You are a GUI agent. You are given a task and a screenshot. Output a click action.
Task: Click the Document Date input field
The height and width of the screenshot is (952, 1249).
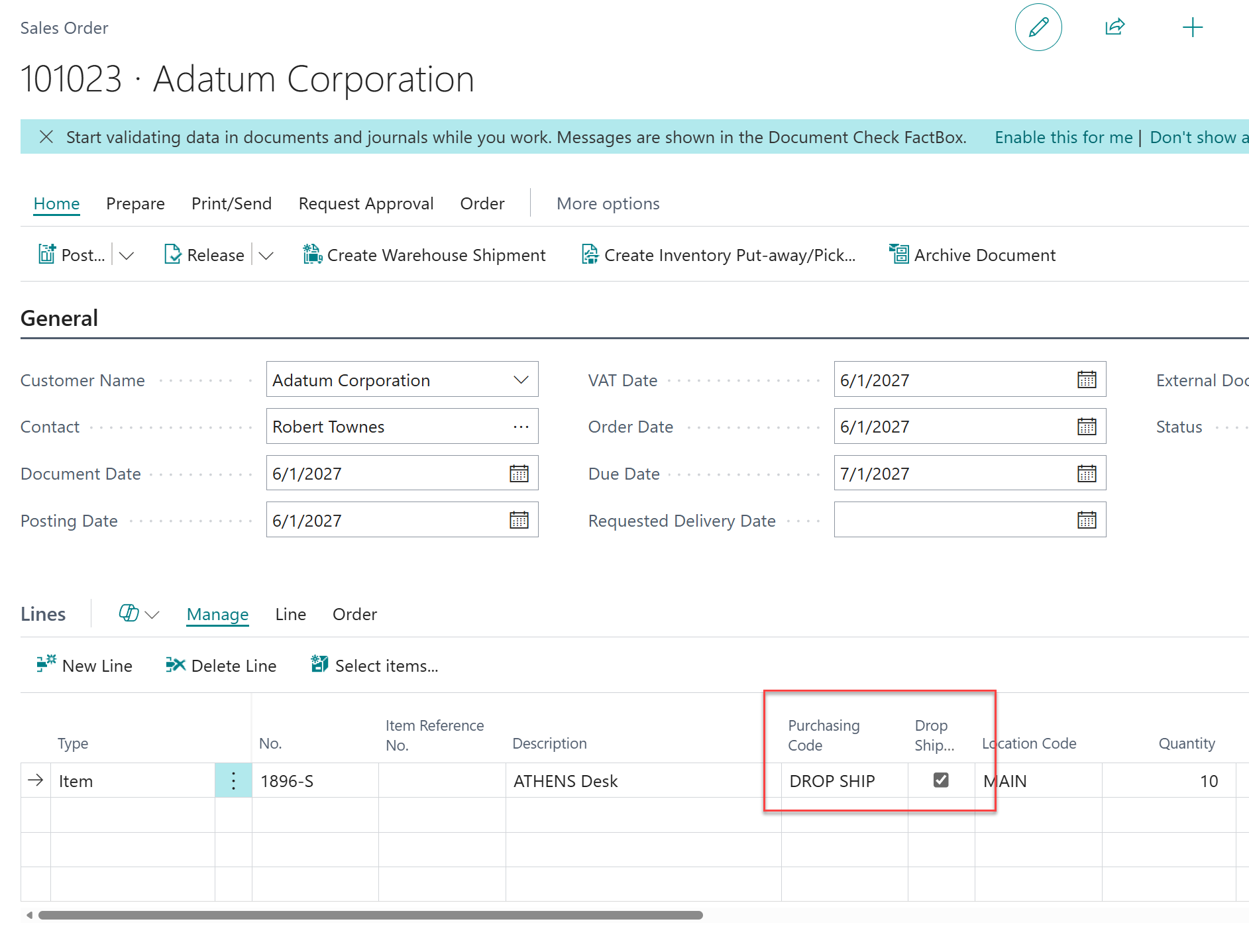(402, 474)
